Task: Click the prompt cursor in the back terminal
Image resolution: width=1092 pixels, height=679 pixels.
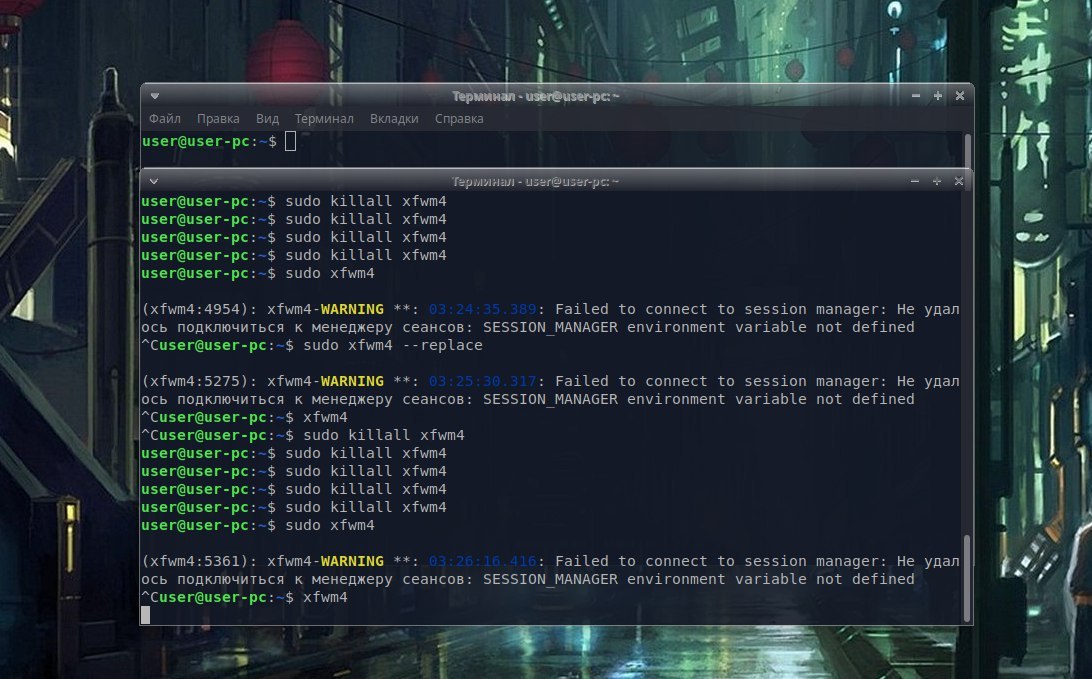Action: click(x=290, y=141)
